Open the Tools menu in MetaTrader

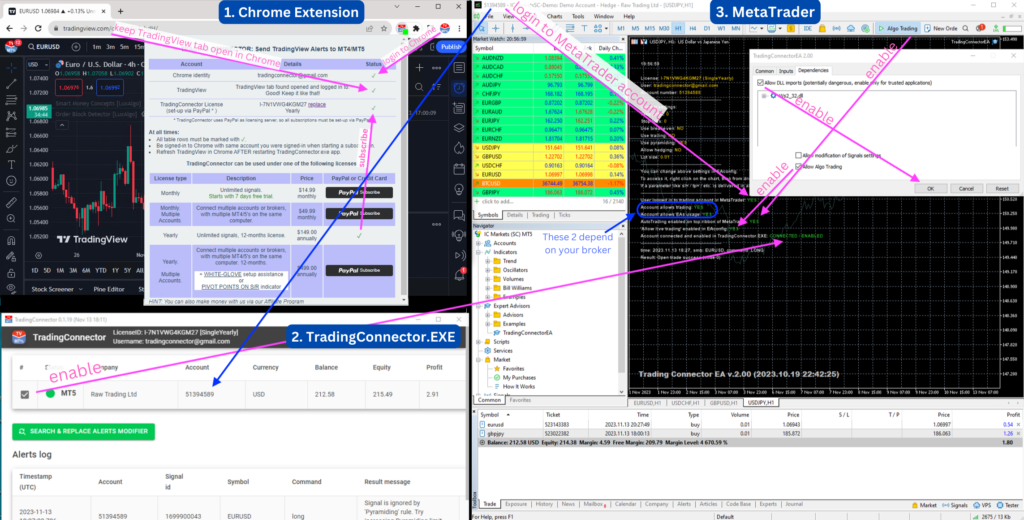(577, 17)
